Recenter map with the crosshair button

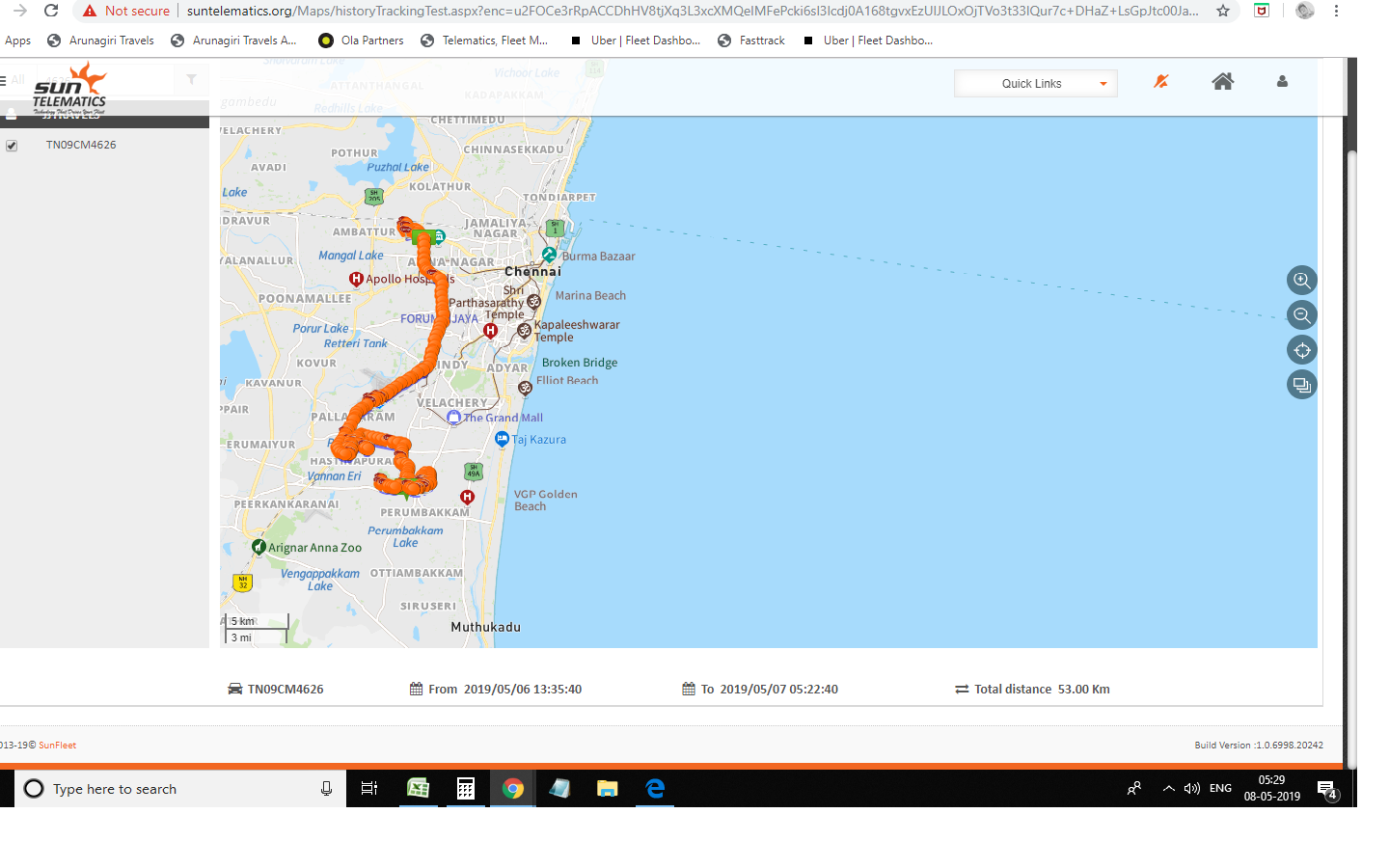pyautogui.click(x=1302, y=350)
